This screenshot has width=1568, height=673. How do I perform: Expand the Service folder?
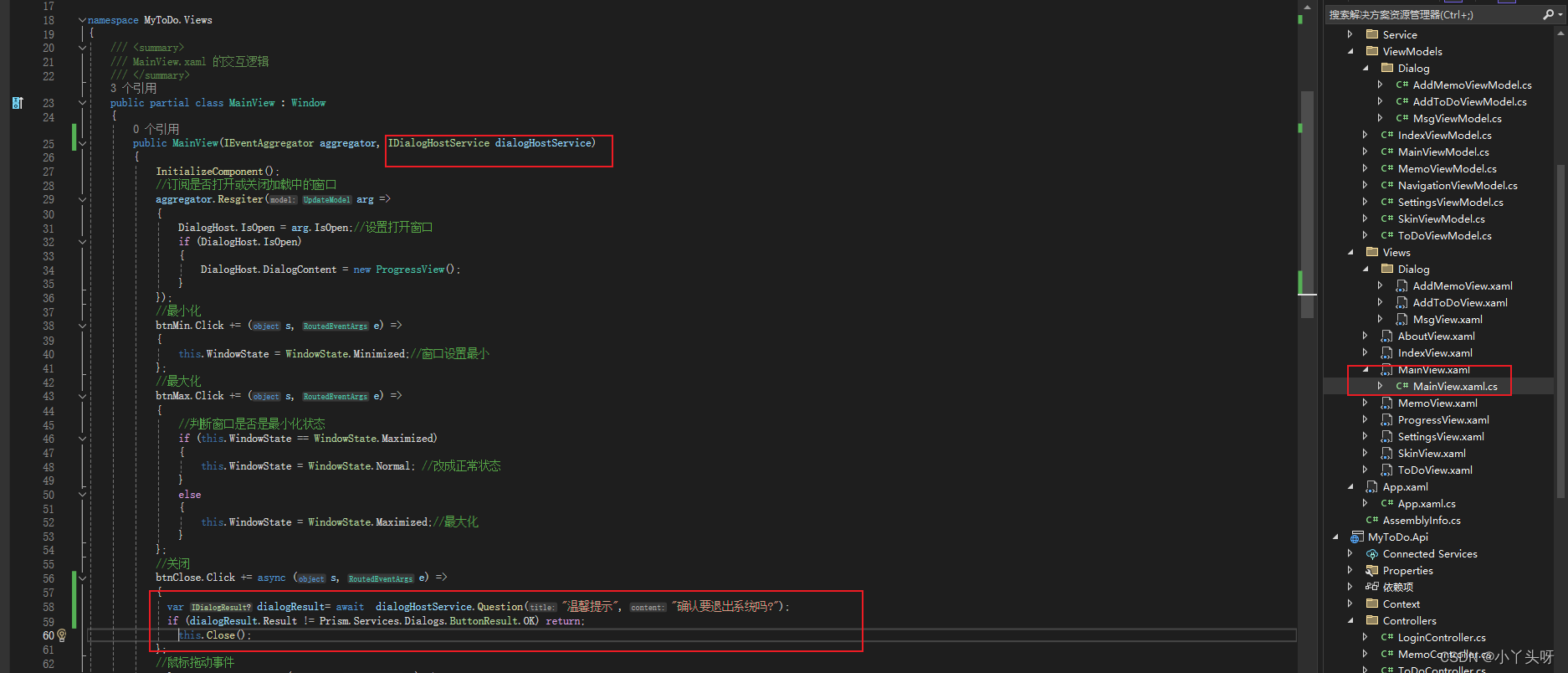tap(1350, 34)
